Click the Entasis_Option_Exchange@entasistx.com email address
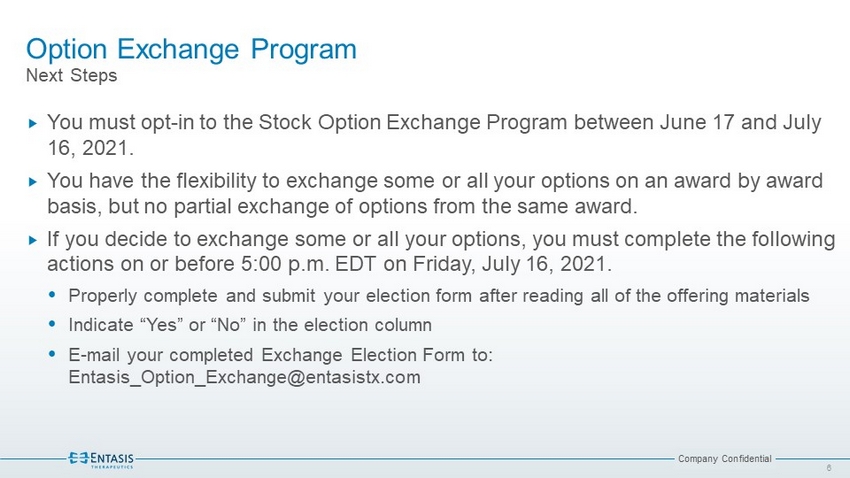Screen dimensions: 850x478 click(244, 377)
